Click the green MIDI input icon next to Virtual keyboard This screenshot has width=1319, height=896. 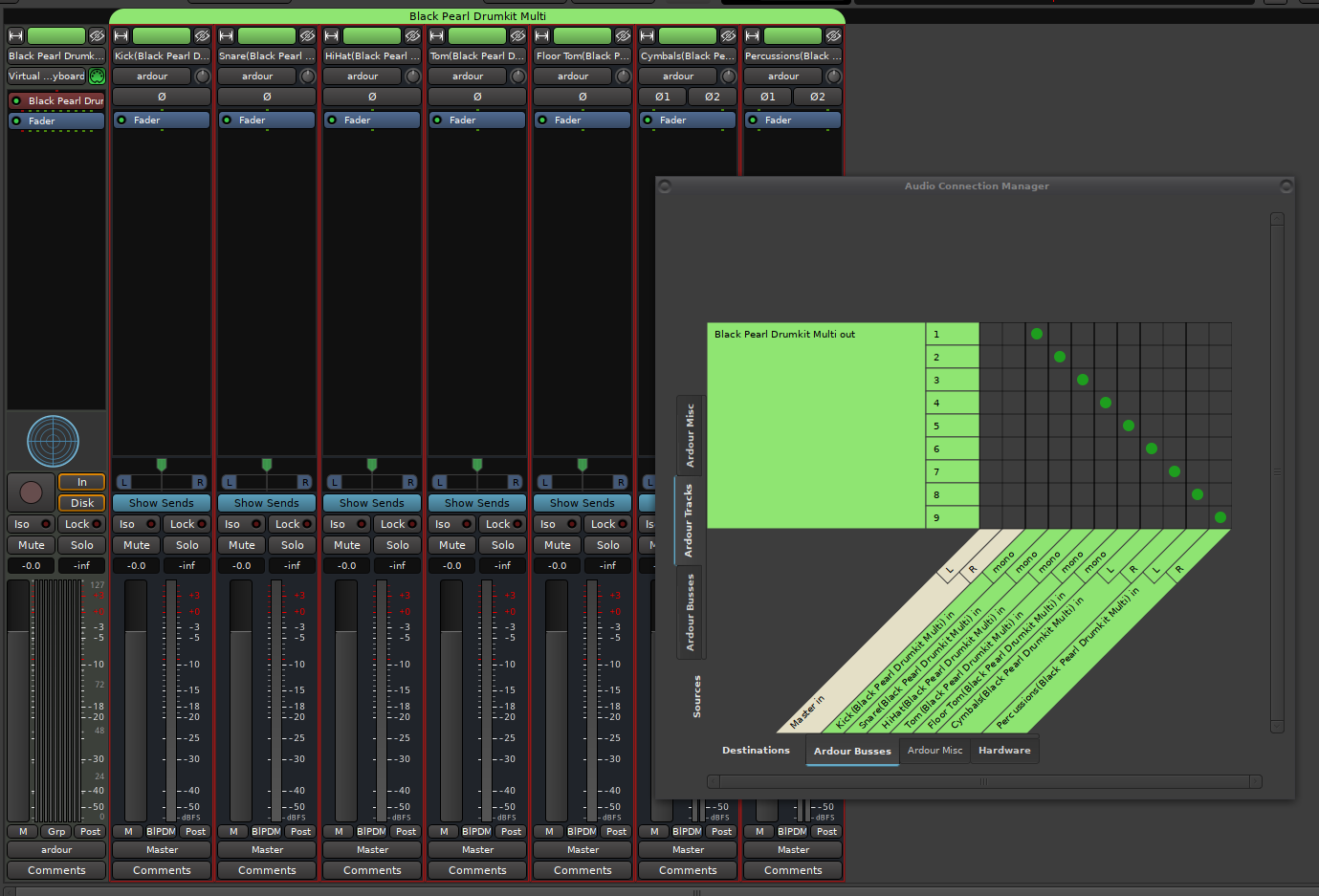click(97, 76)
